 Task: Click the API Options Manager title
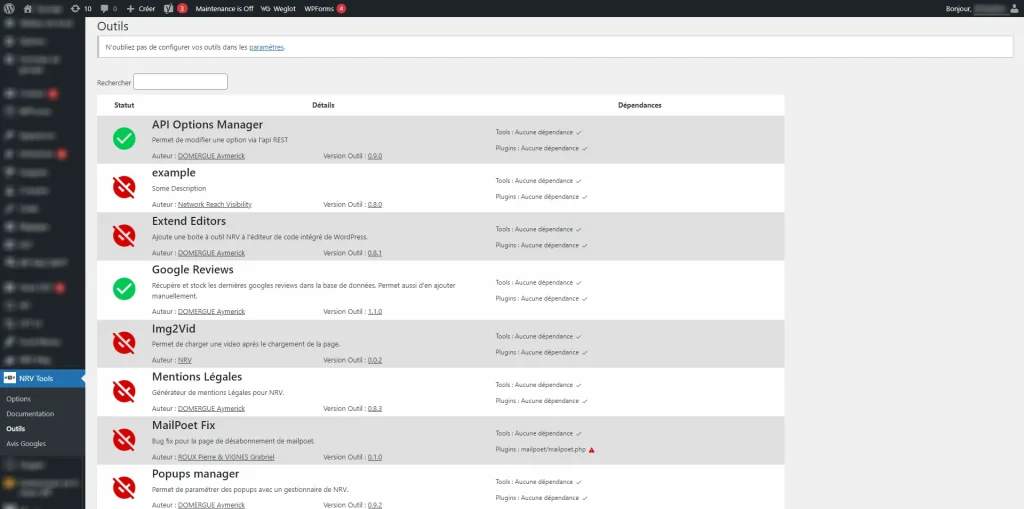[x=208, y=124]
